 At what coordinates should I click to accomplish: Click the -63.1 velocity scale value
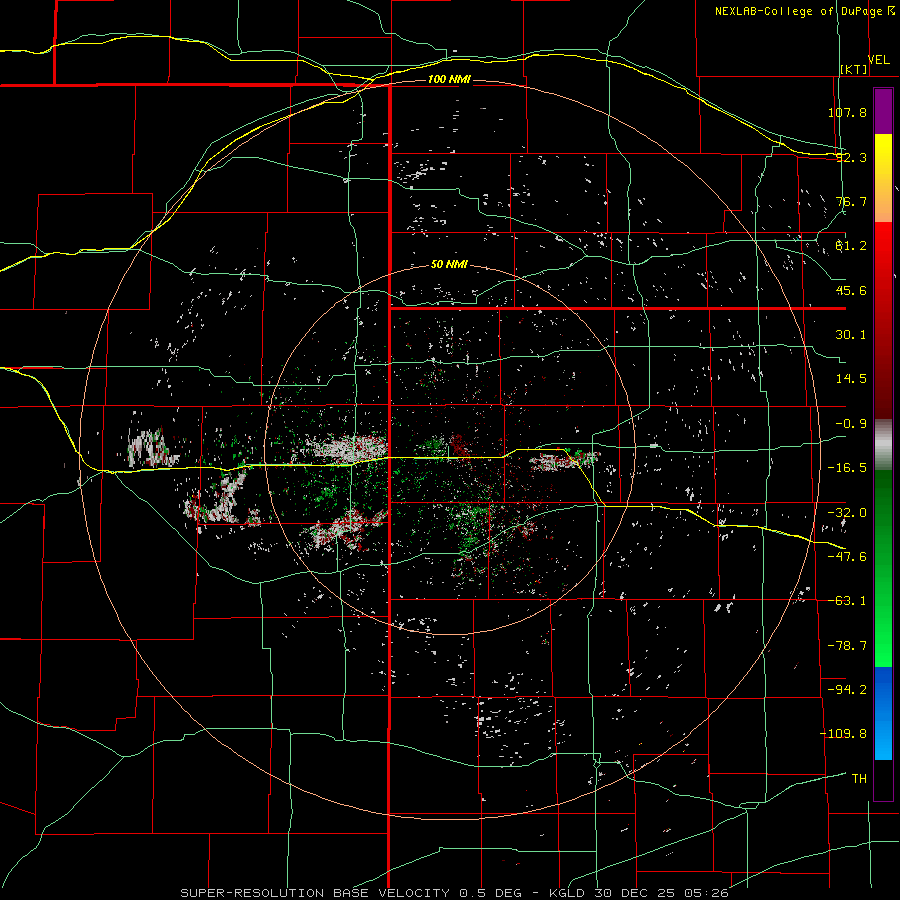[x=847, y=601]
